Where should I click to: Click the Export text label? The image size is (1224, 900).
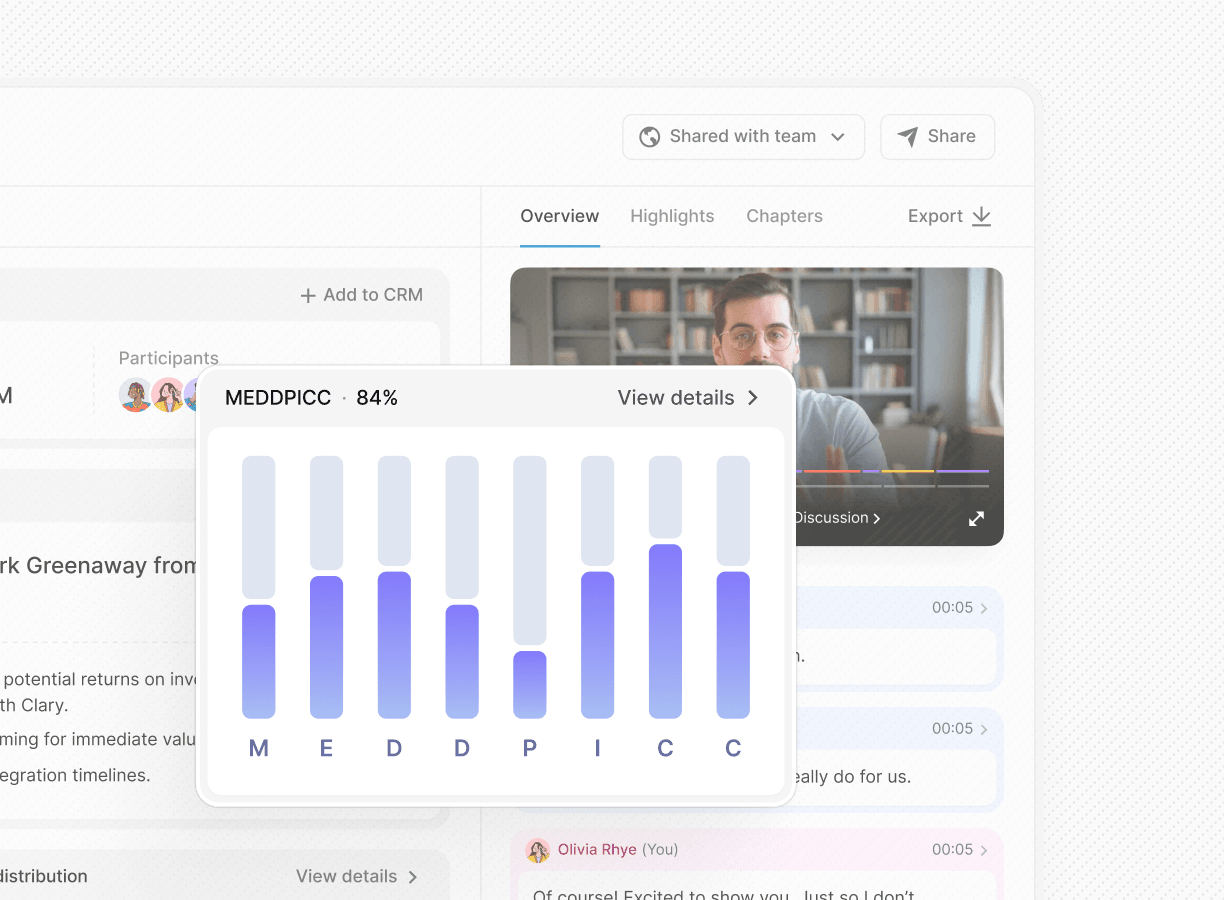click(x=935, y=216)
